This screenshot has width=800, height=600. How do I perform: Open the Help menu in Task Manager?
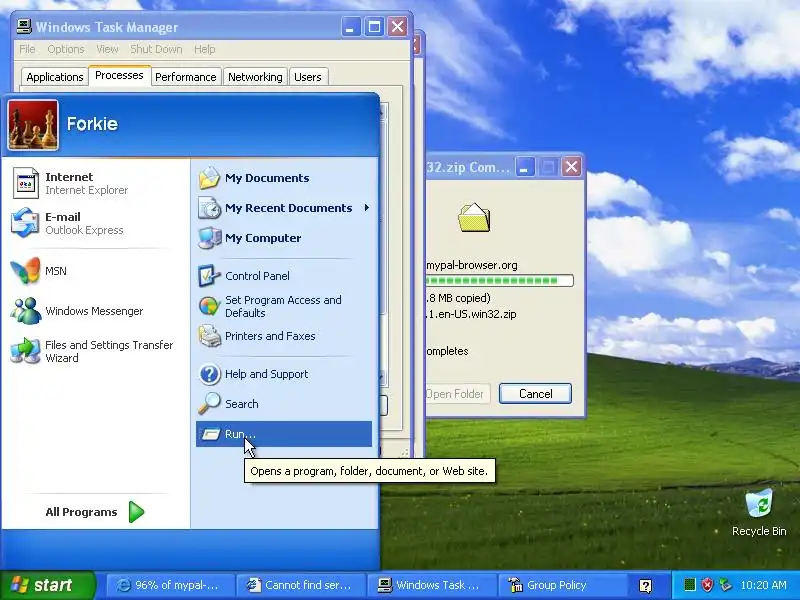pos(205,49)
